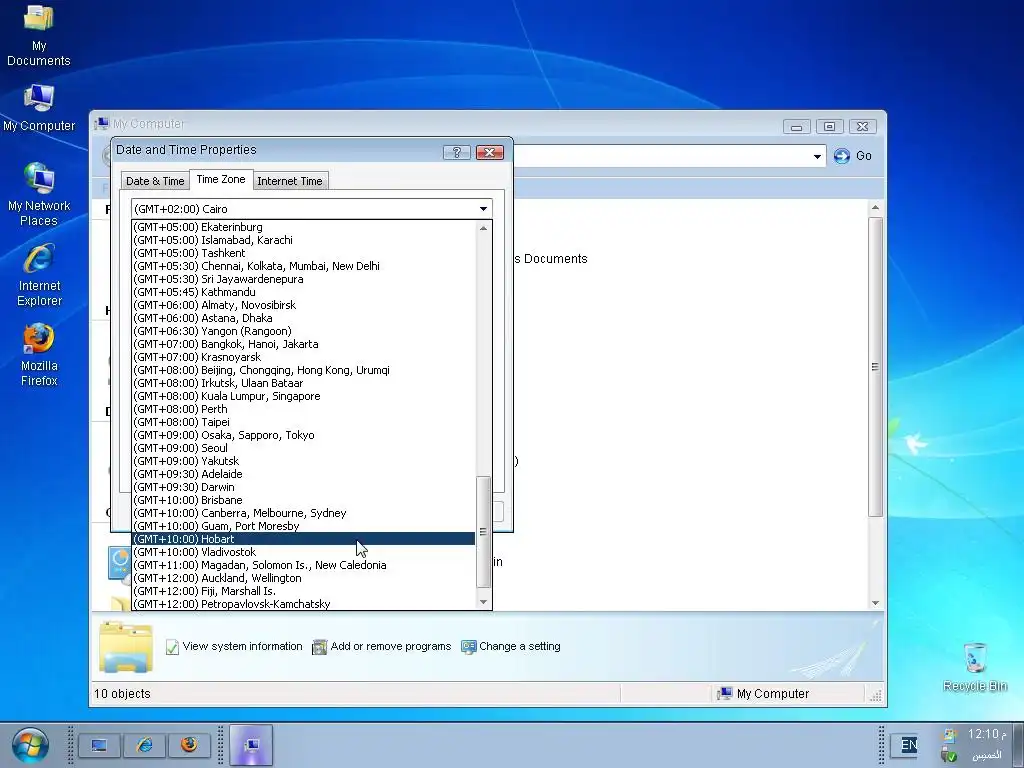Close the Date and Time Properties dialog
1024x768 pixels.
point(490,152)
